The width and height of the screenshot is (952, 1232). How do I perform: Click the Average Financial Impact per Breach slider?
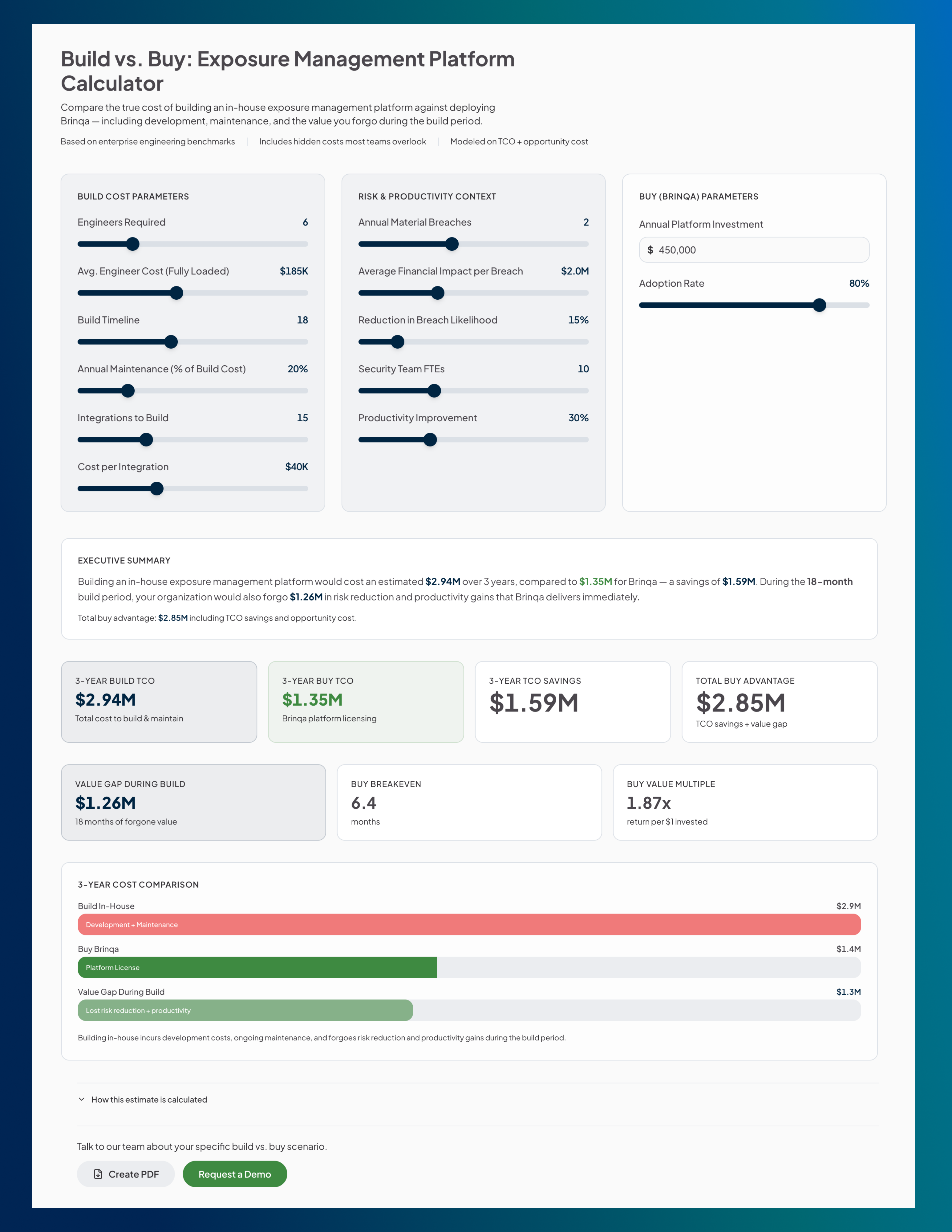pyautogui.click(x=438, y=293)
